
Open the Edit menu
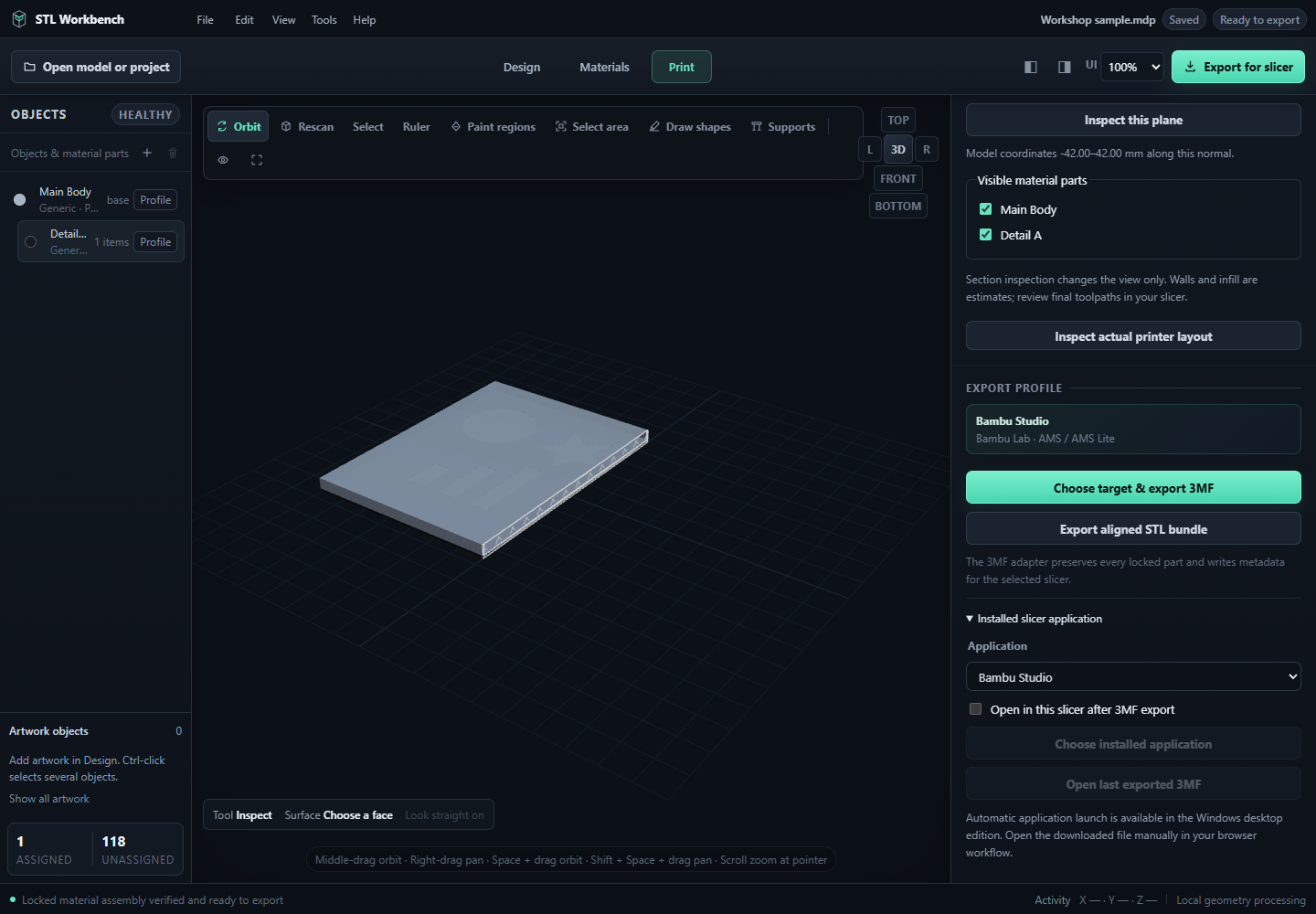click(244, 19)
